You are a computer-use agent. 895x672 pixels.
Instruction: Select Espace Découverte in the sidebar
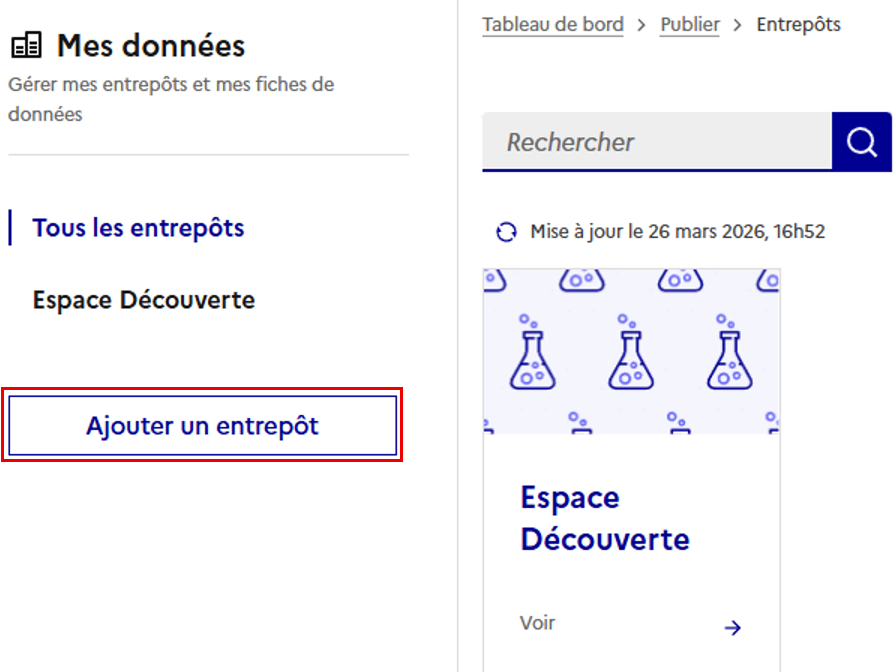[x=143, y=299]
